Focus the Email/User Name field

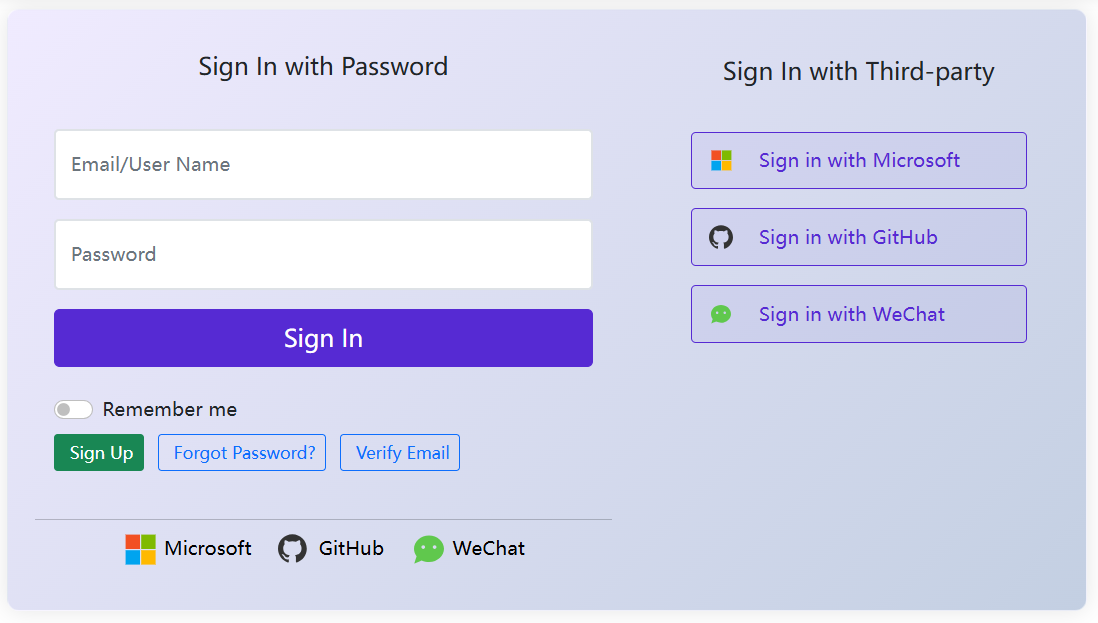click(x=323, y=165)
